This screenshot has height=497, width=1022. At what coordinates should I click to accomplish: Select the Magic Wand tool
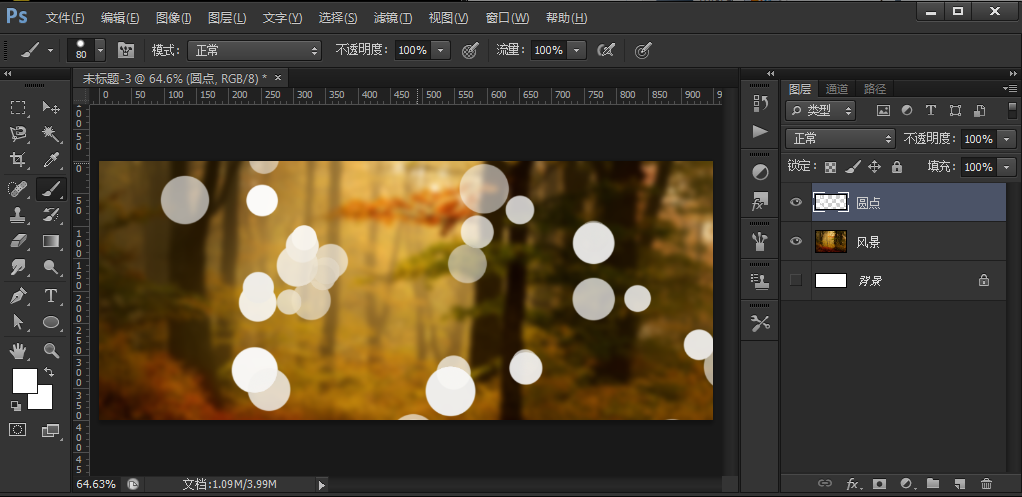pyautogui.click(x=51, y=134)
